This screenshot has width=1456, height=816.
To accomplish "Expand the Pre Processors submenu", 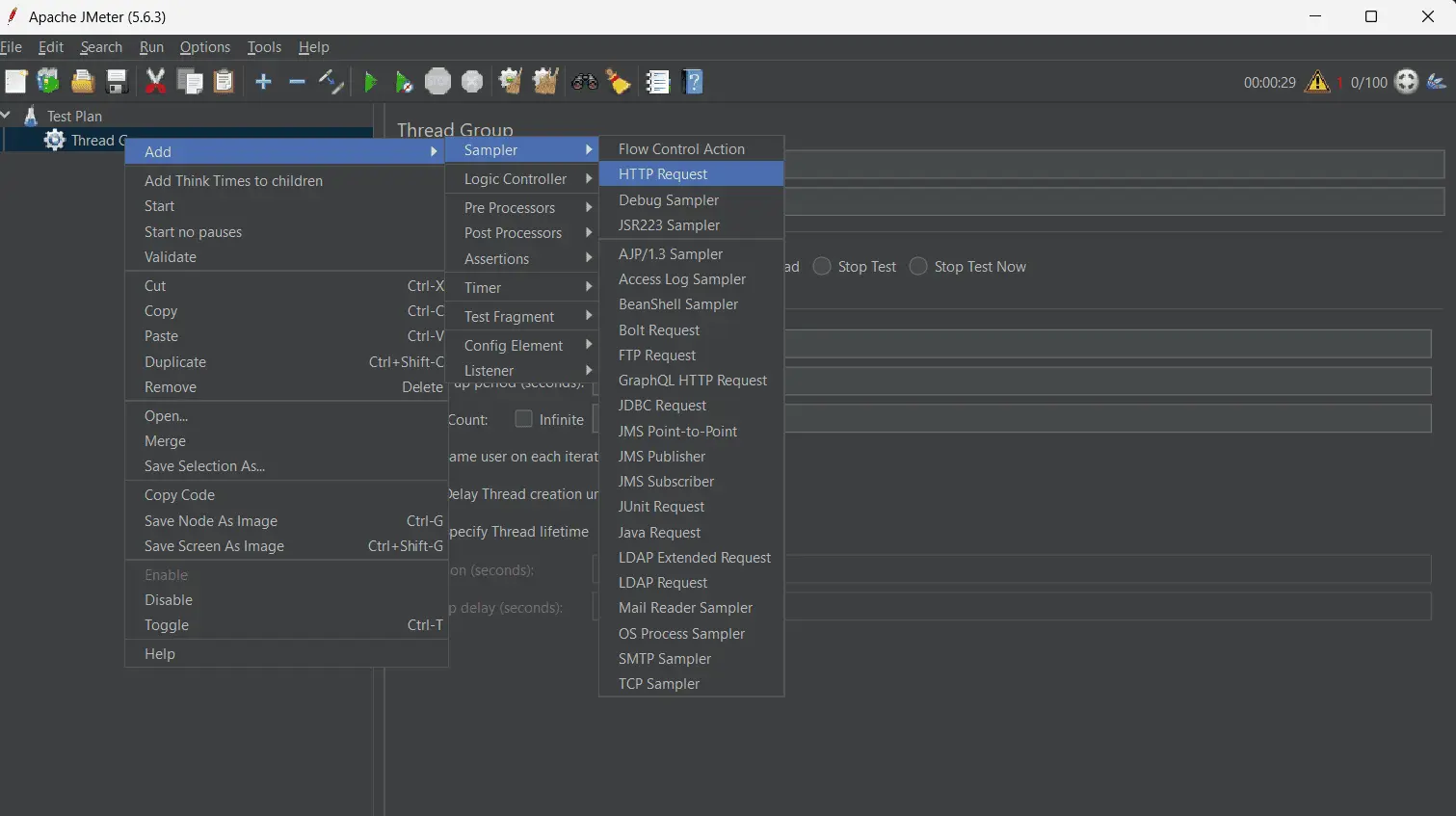I will coord(521,208).
